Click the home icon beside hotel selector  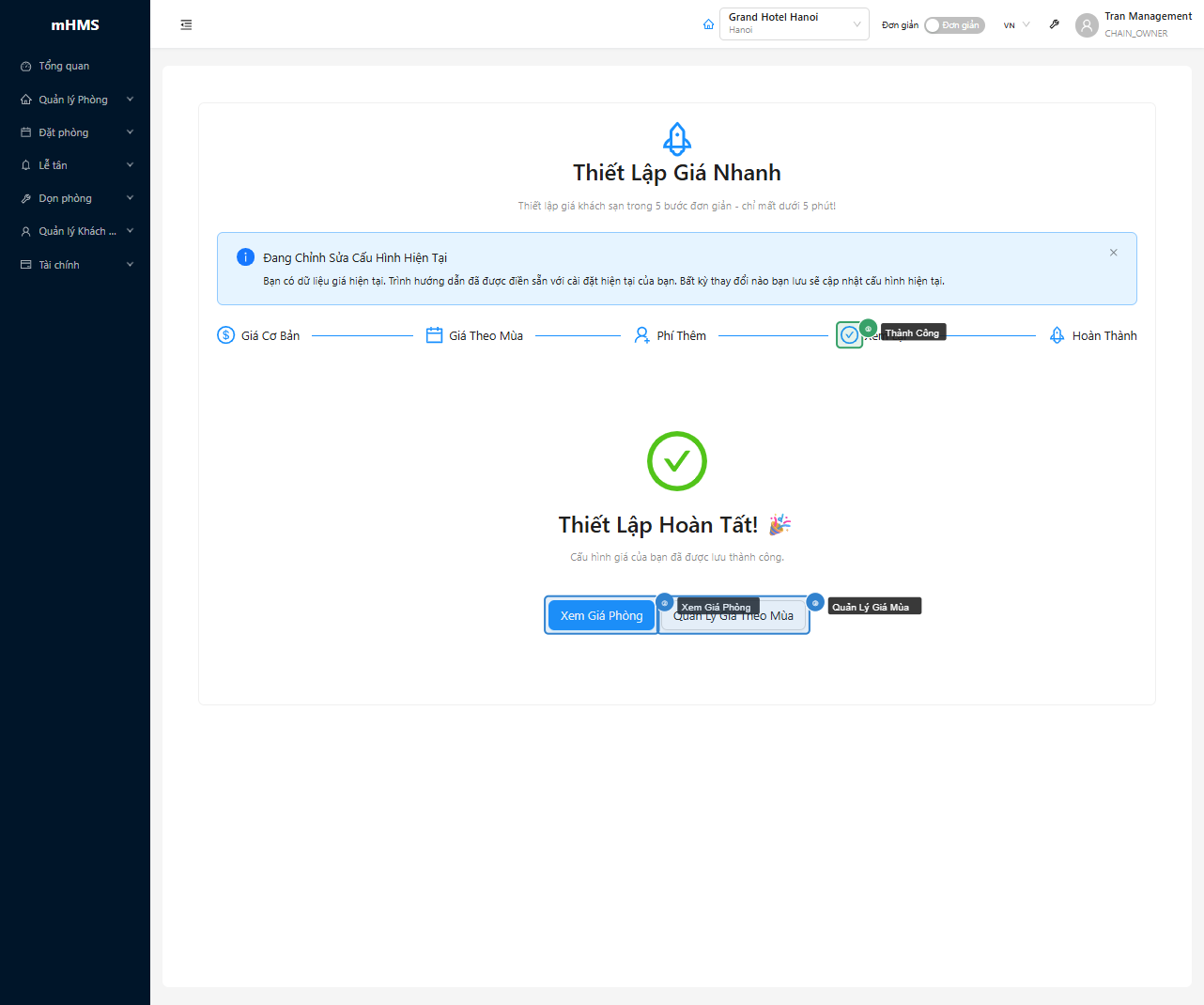(708, 24)
